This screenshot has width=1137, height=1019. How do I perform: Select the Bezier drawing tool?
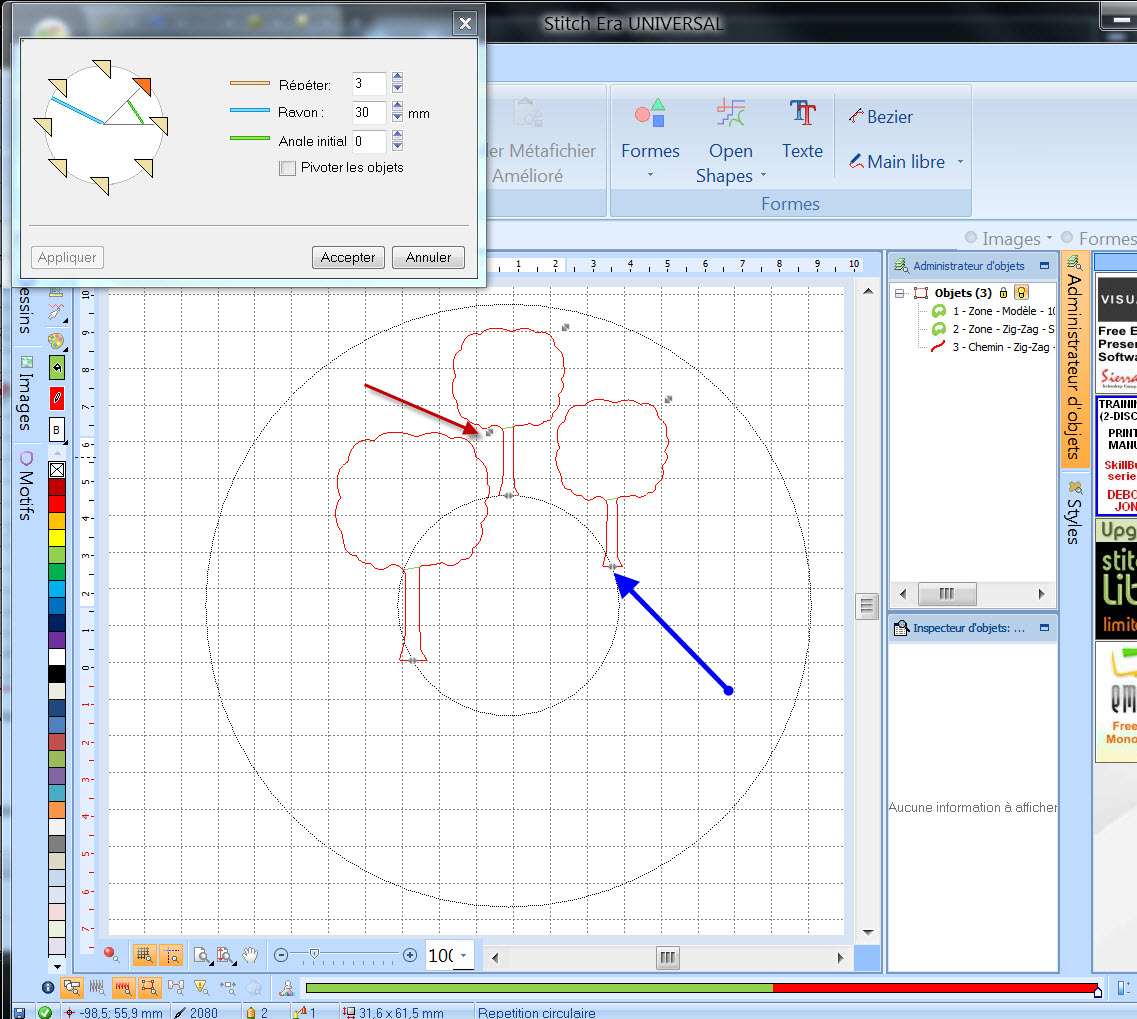(x=880, y=117)
